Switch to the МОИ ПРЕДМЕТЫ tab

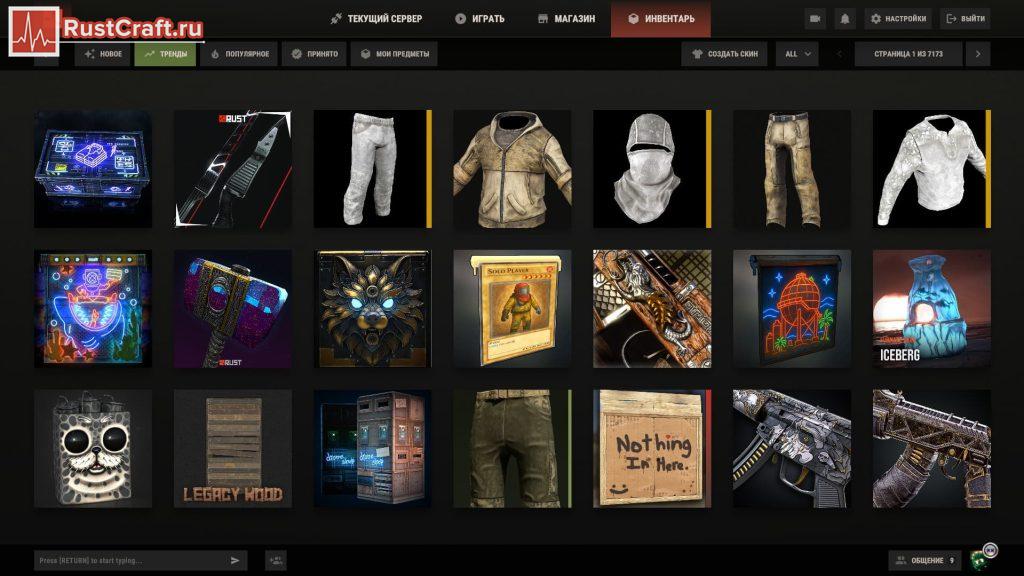(394, 54)
